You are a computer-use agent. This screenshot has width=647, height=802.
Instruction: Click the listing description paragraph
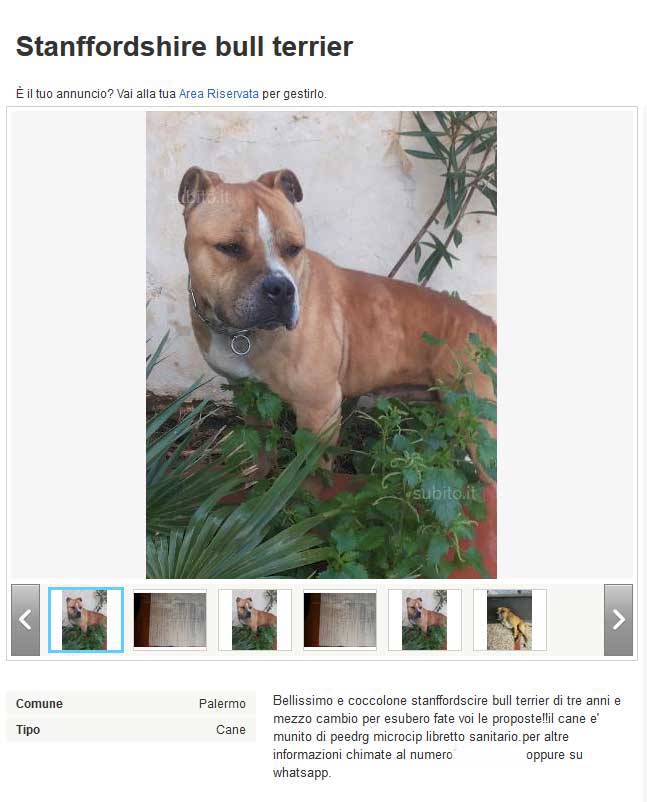coord(447,736)
